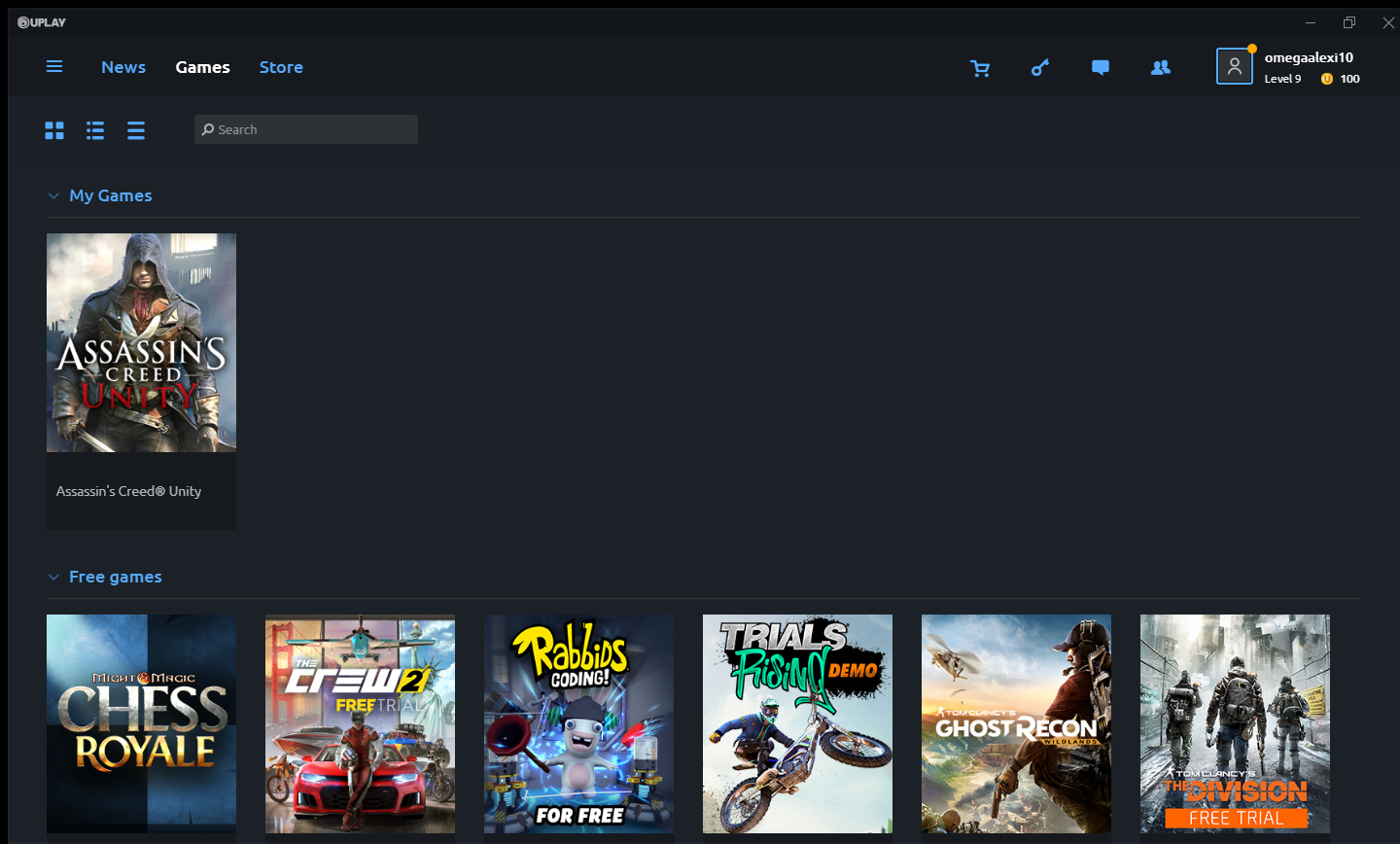Open Assassin's Creed Unity cover art
The image size is (1400, 844).
pos(141,342)
